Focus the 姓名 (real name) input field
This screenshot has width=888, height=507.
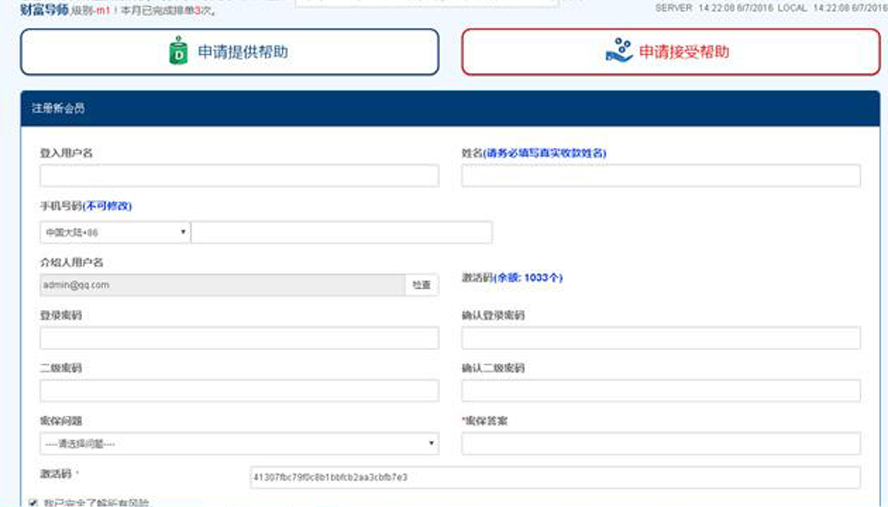[661, 176]
